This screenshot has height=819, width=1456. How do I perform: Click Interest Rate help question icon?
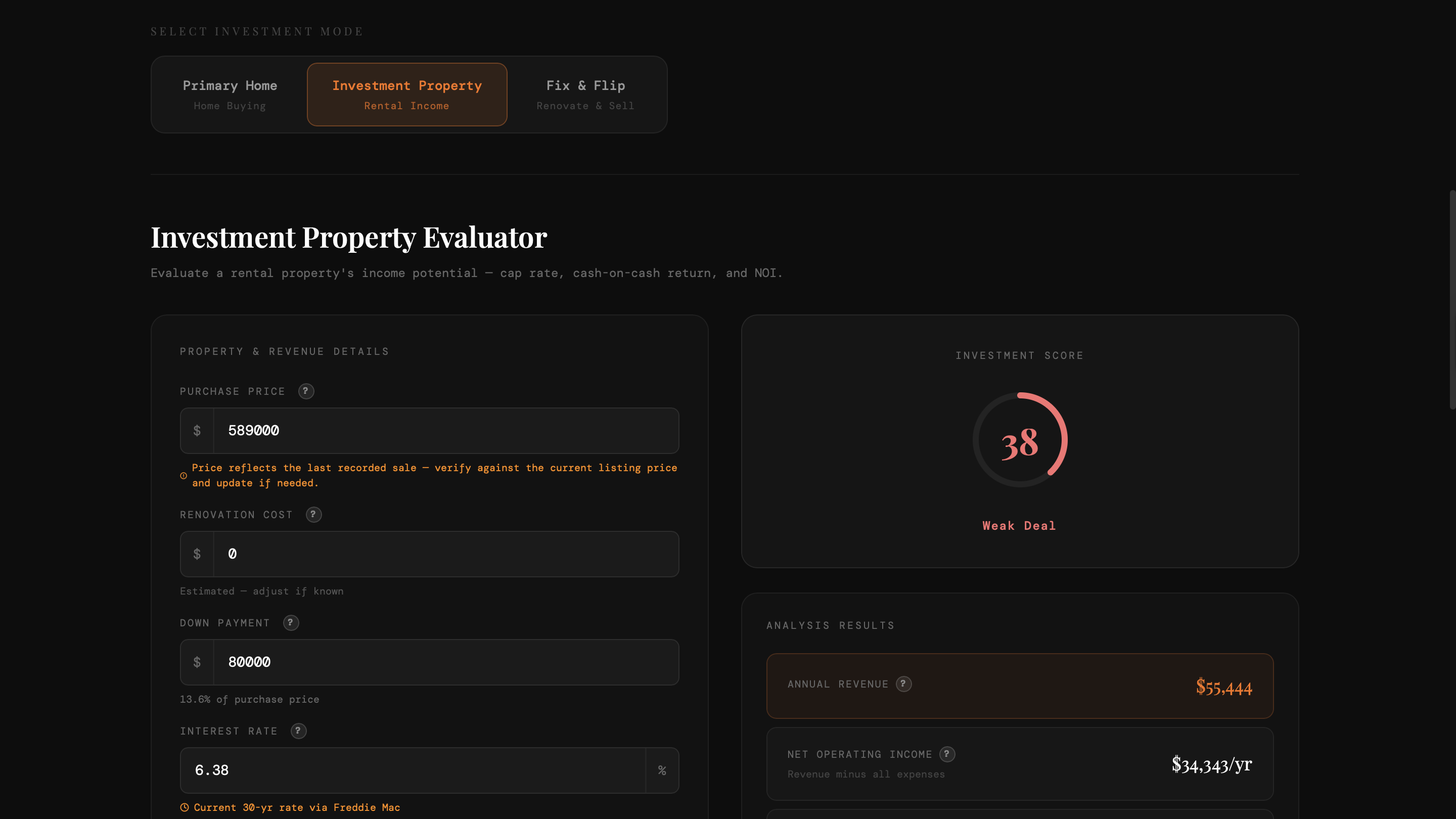(x=298, y=731)
